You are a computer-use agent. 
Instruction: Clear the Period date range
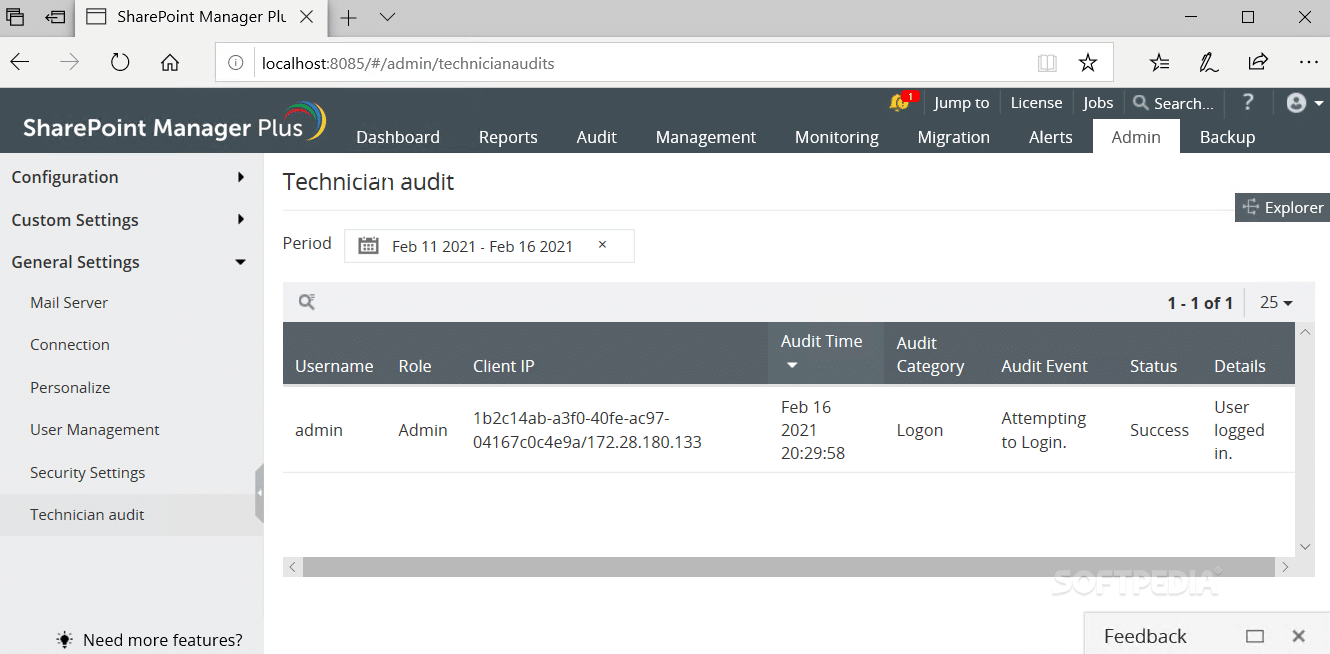point(602,245)
